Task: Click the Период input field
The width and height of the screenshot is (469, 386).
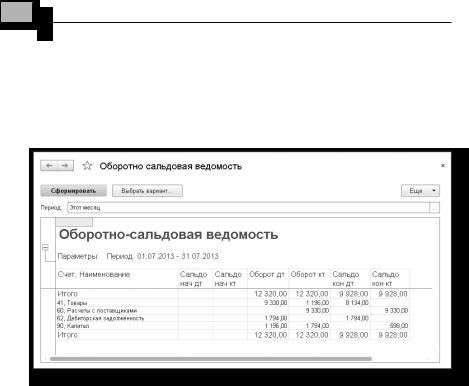Action: tap(248, 208)
